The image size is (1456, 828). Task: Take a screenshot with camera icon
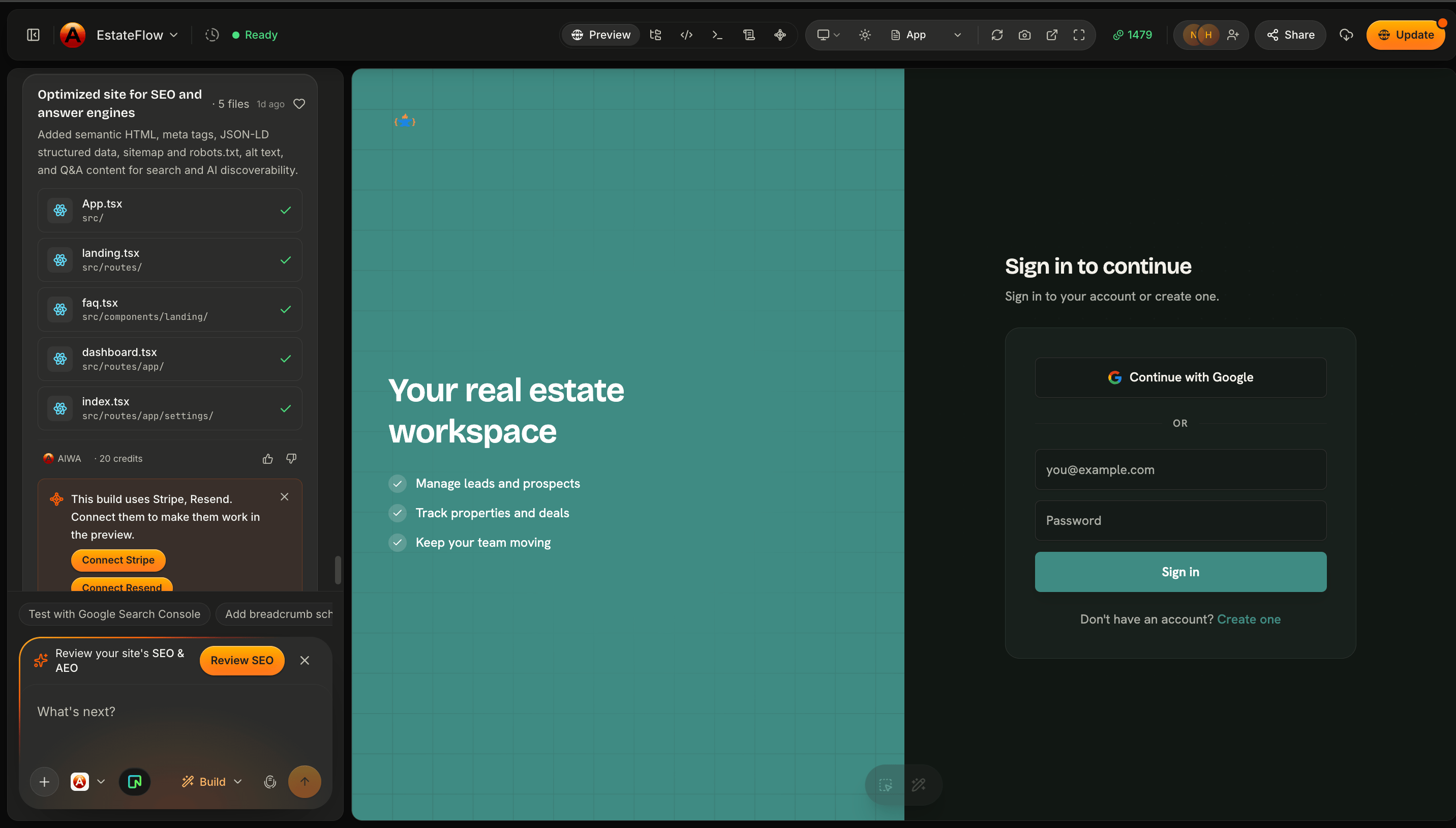pos(1025,35)
